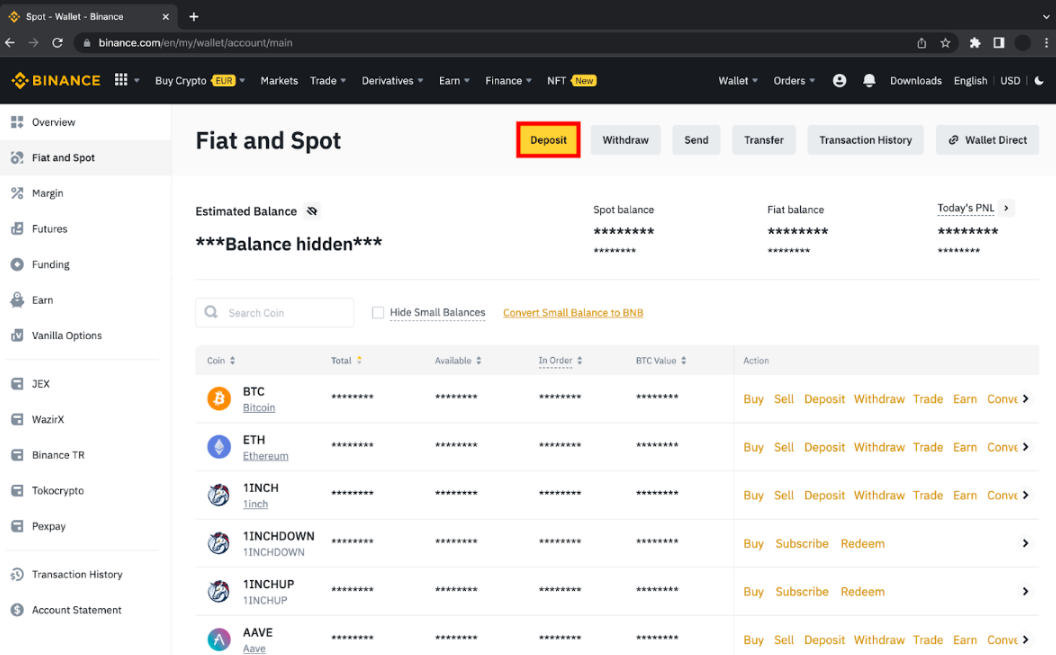Viewport: 1056px width, 655px height.
Task: Click the Transaction History sidebar icon
Action: click(18, 574)
